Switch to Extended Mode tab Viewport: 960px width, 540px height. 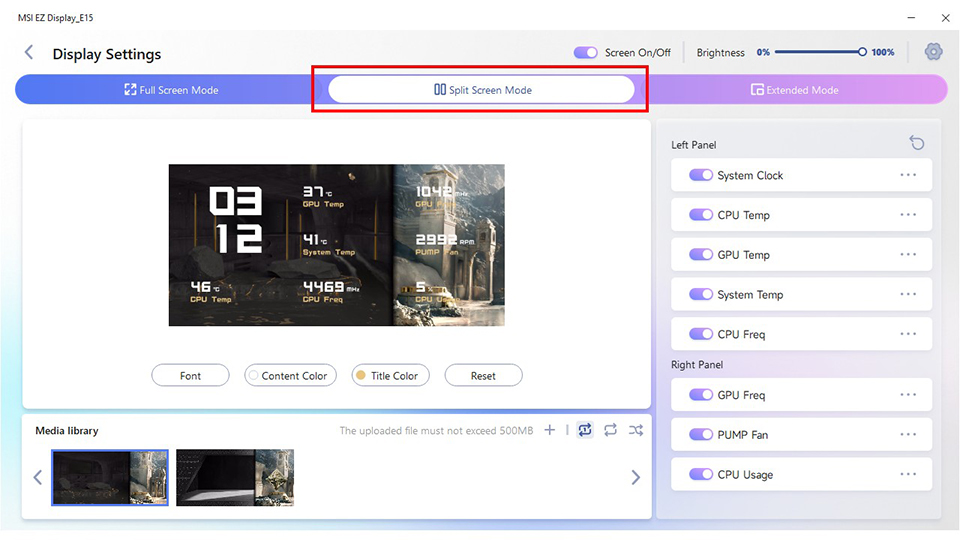pyautogui.click(x=794, y=90)
